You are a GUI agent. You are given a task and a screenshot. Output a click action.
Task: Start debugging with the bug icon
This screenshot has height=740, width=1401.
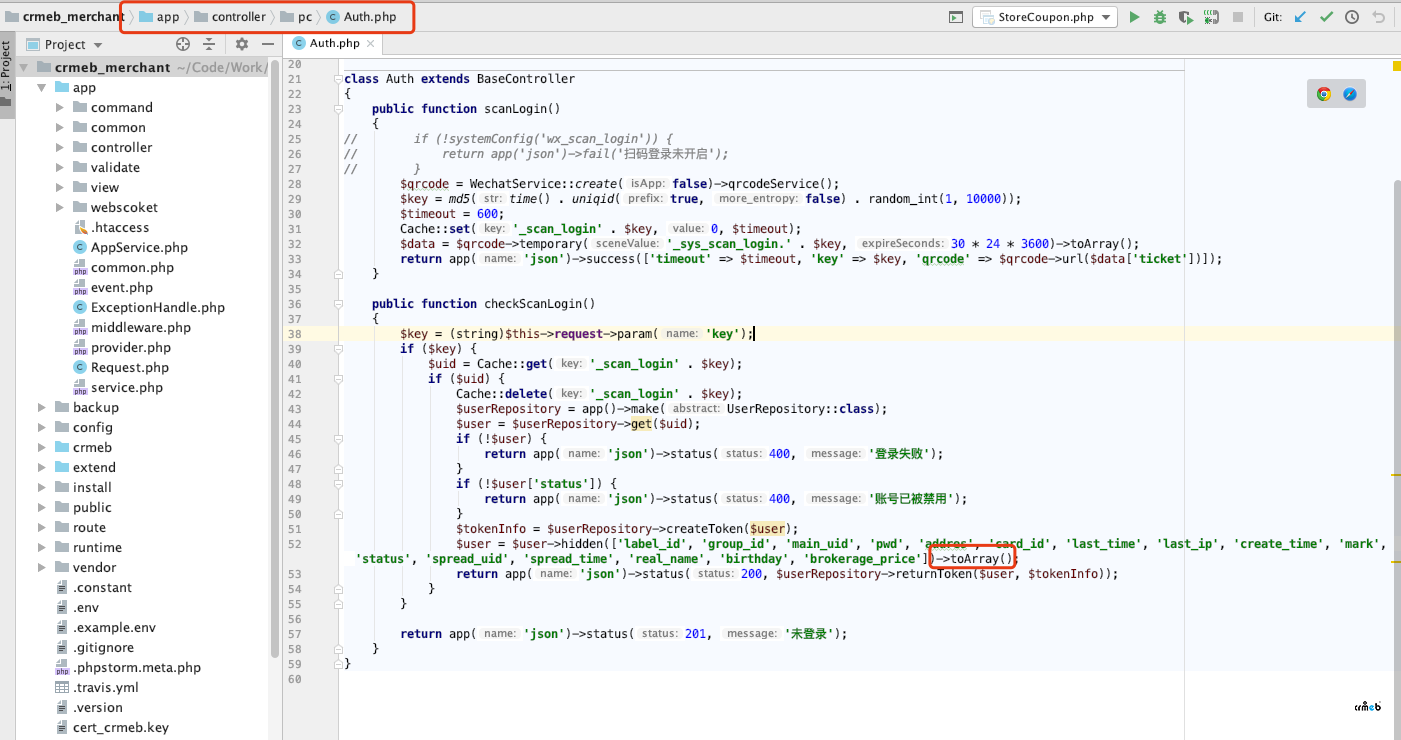pos(1160,17)
